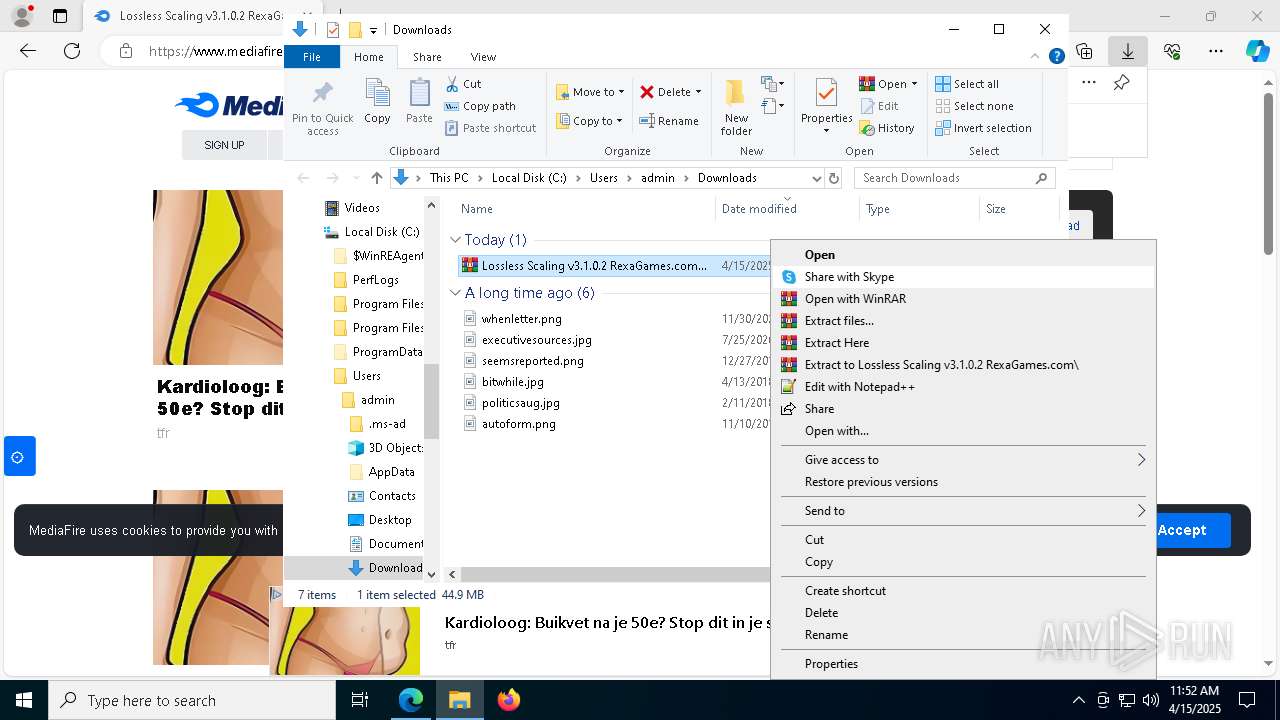The height and width of the screenshot is (720, 1280).
Task: Select politicsaug.jpg file
Action: click(x=520, y=403)
